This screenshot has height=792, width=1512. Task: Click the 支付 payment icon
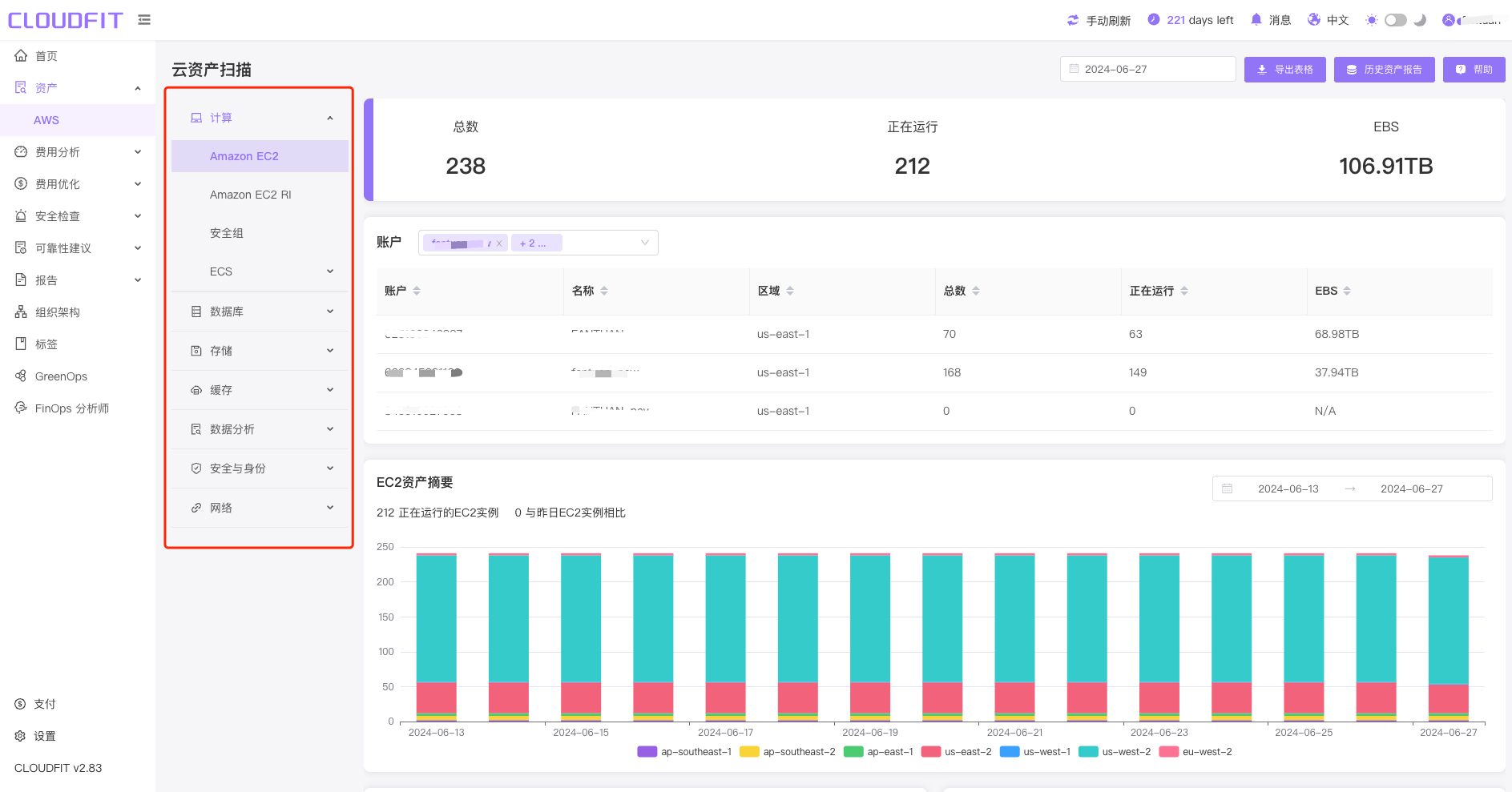pyautogui.click(x=20, y=704)
